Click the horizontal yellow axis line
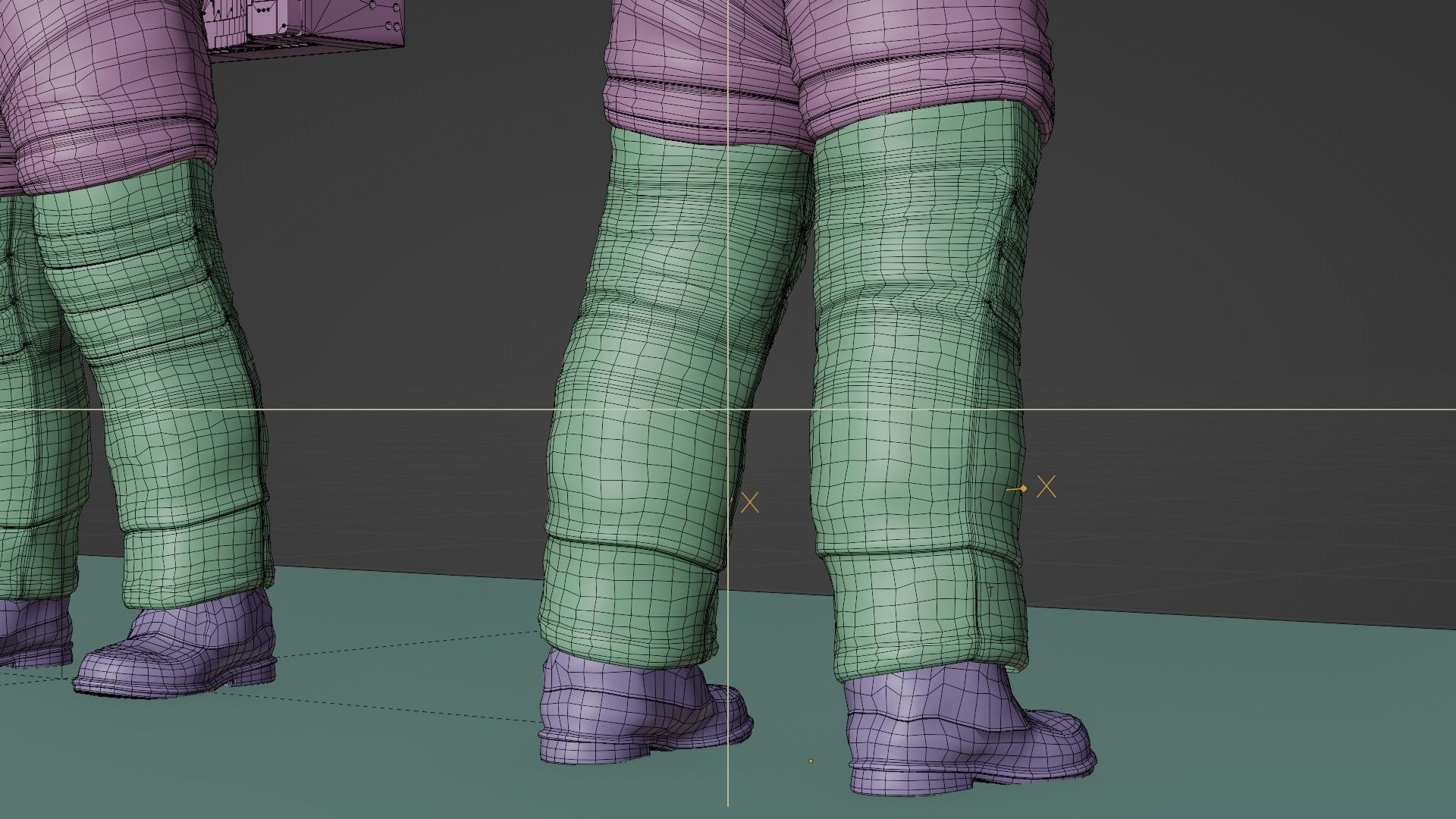The image size is (1456, 819). click(x=1213, y=410)
